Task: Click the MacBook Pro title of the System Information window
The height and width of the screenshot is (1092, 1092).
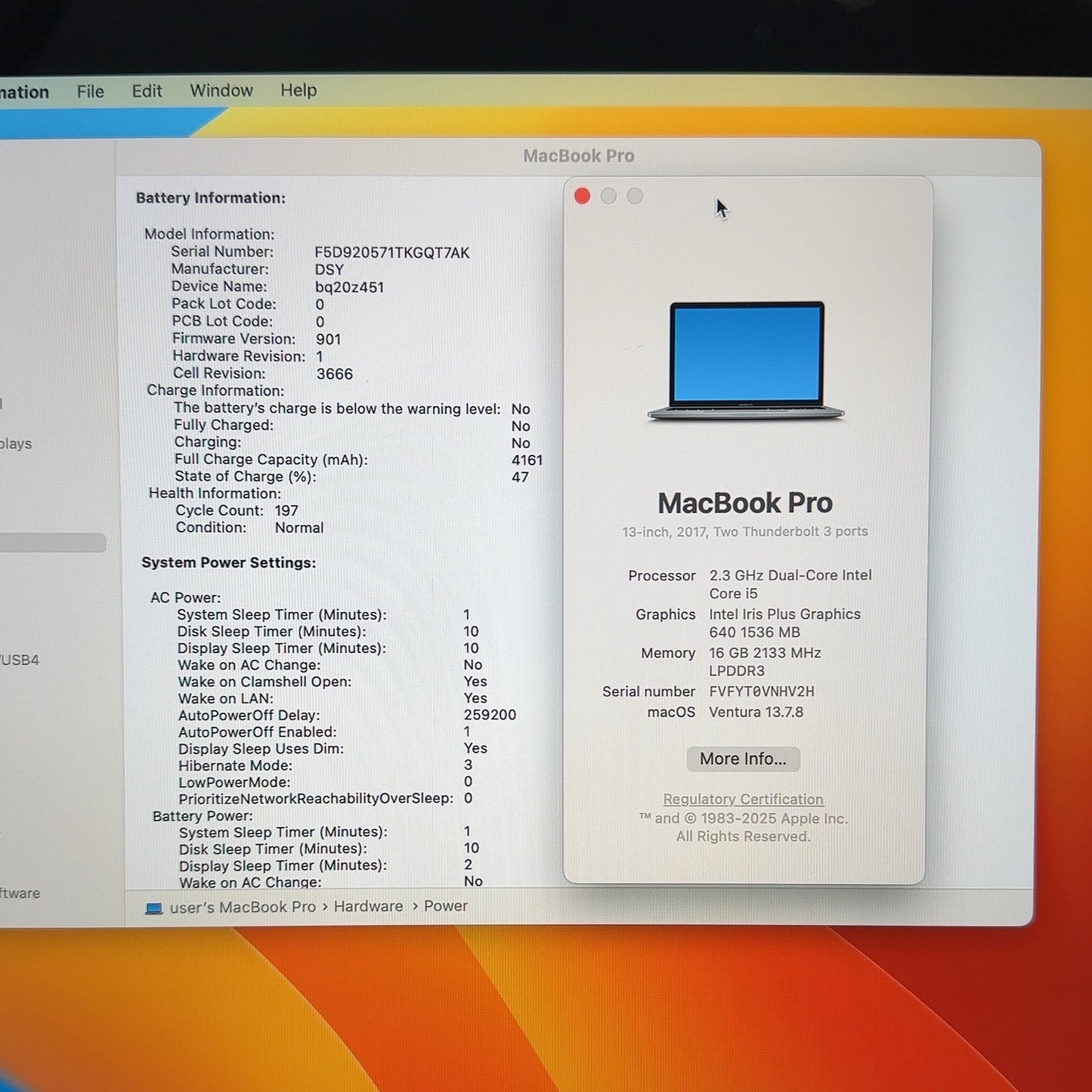Action: pos(579,156)
